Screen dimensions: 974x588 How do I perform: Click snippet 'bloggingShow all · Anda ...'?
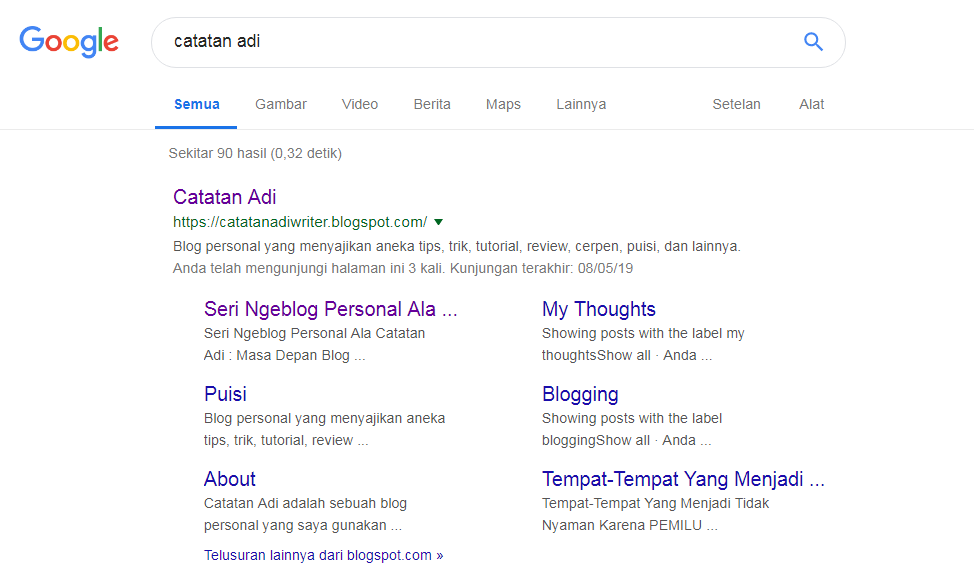coord(627,440)
